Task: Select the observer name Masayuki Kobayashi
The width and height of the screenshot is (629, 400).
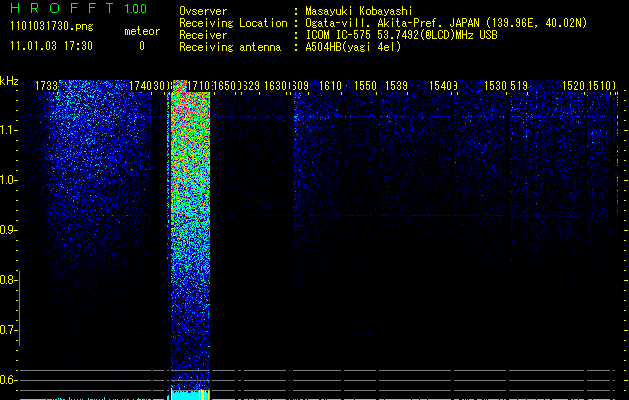Action: pos(359,11)
